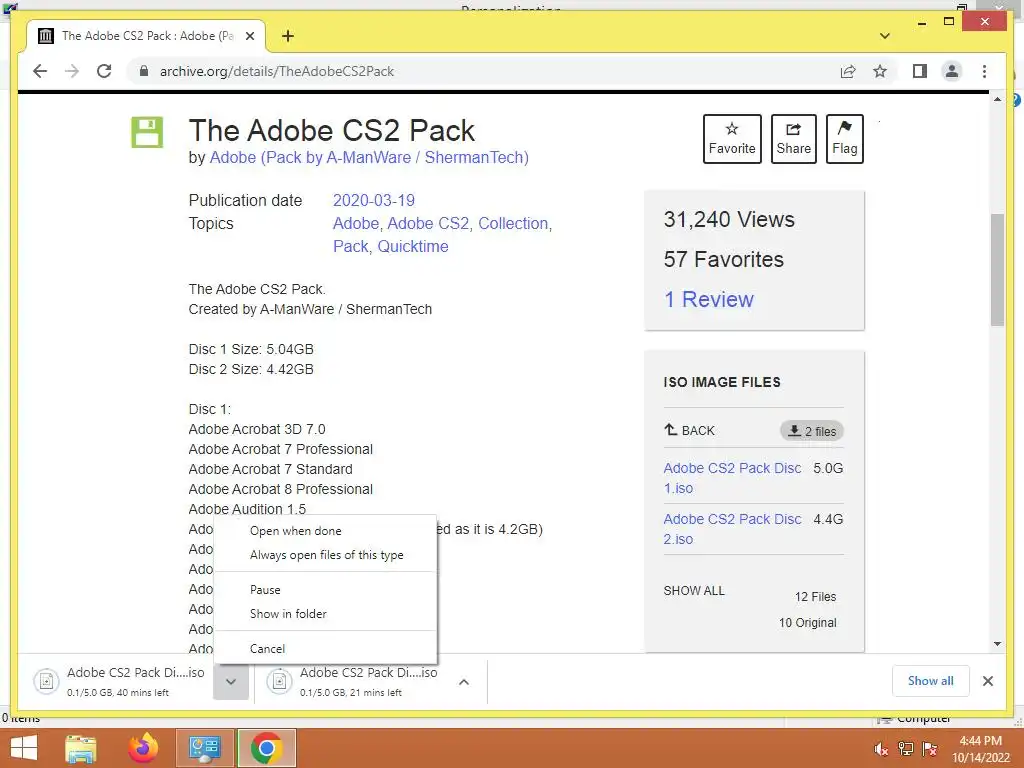Image resolution: width=1024 pixels, height=768 pixels.
Task: Open the Chrome three-dot menu
Action: click(984, 71)
